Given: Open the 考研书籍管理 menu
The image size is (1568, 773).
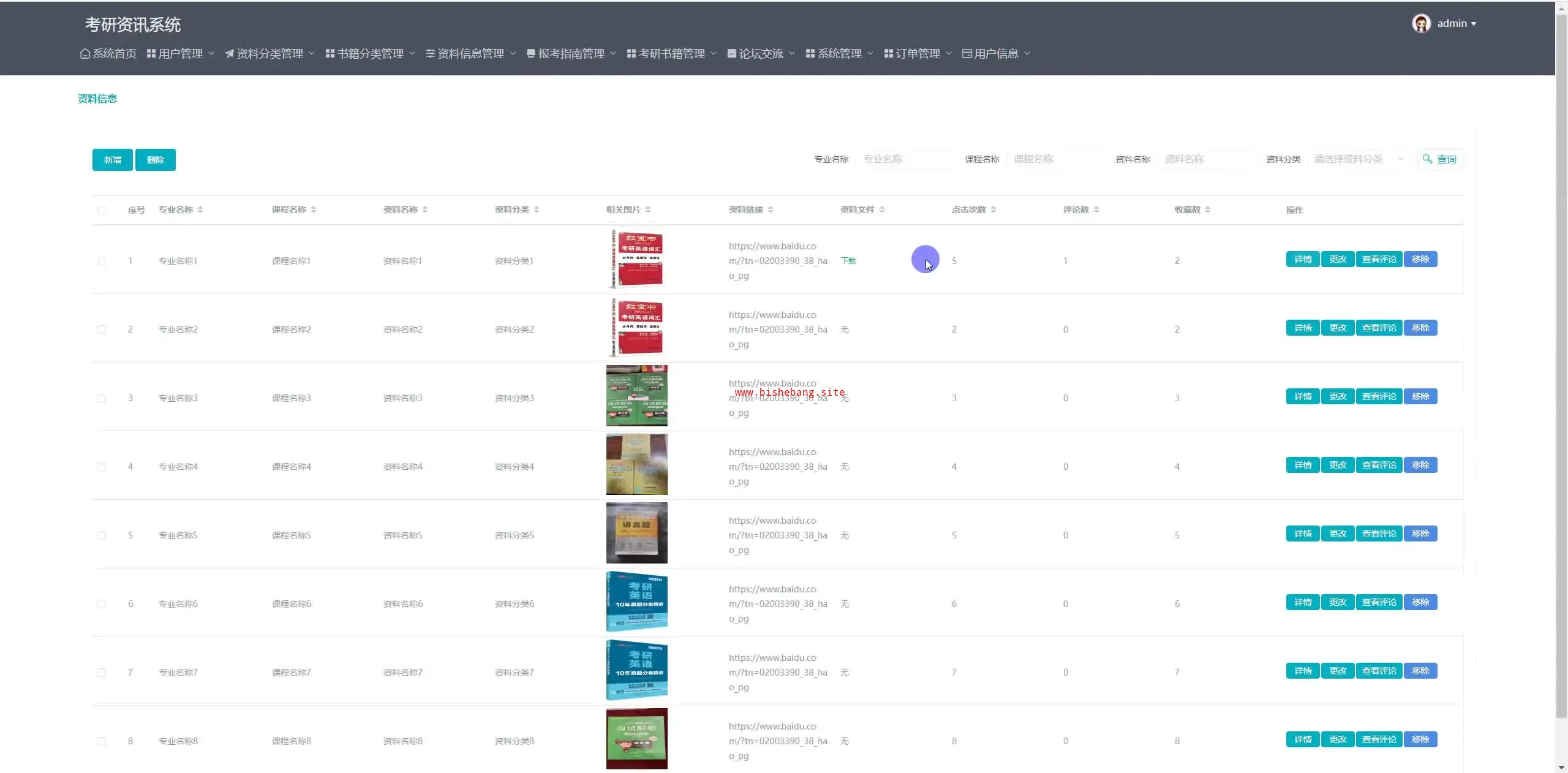Looking at the screenshot, I should click(671, 54).
